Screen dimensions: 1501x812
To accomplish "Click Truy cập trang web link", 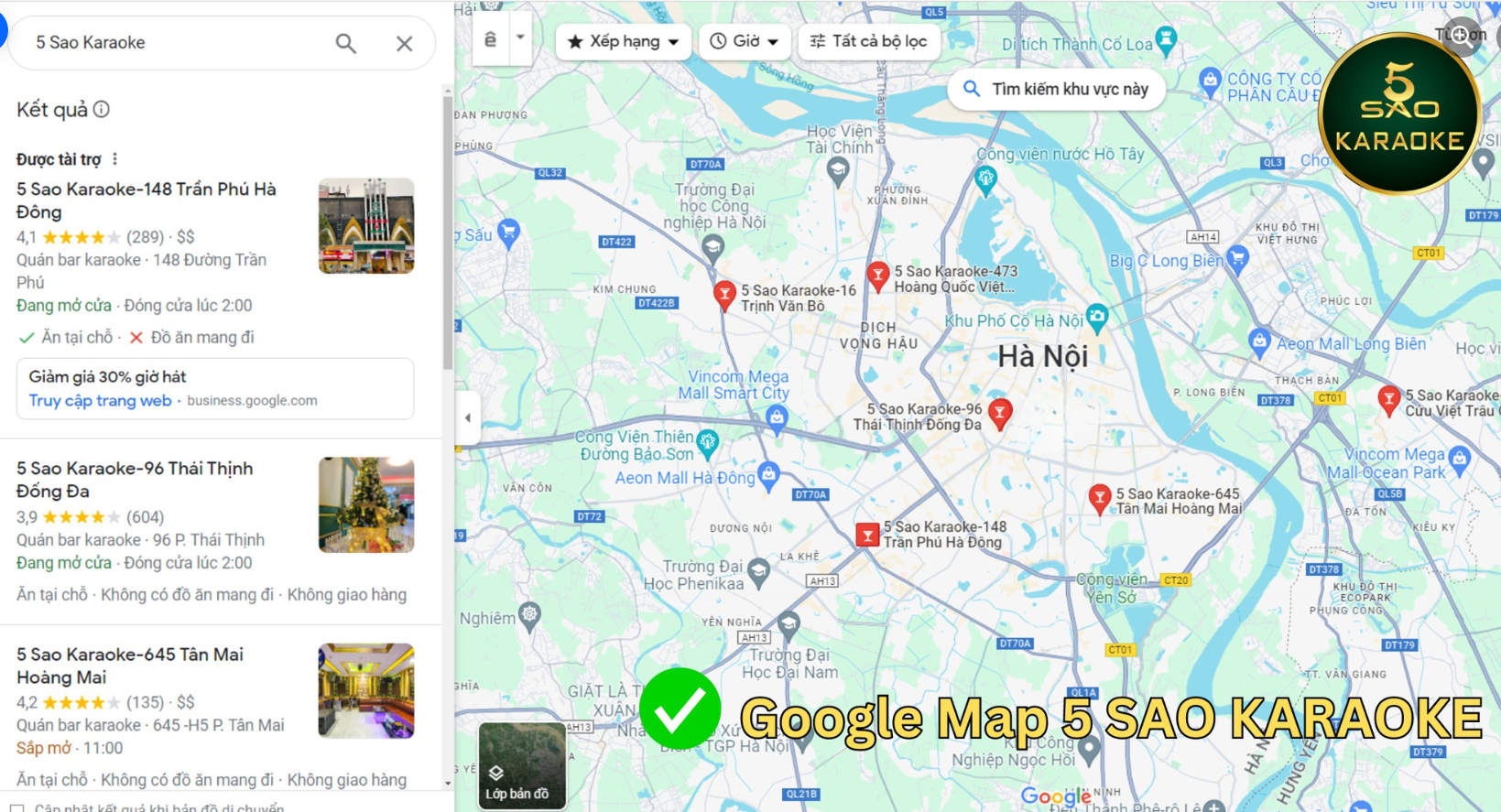I will tap(100, 400).
